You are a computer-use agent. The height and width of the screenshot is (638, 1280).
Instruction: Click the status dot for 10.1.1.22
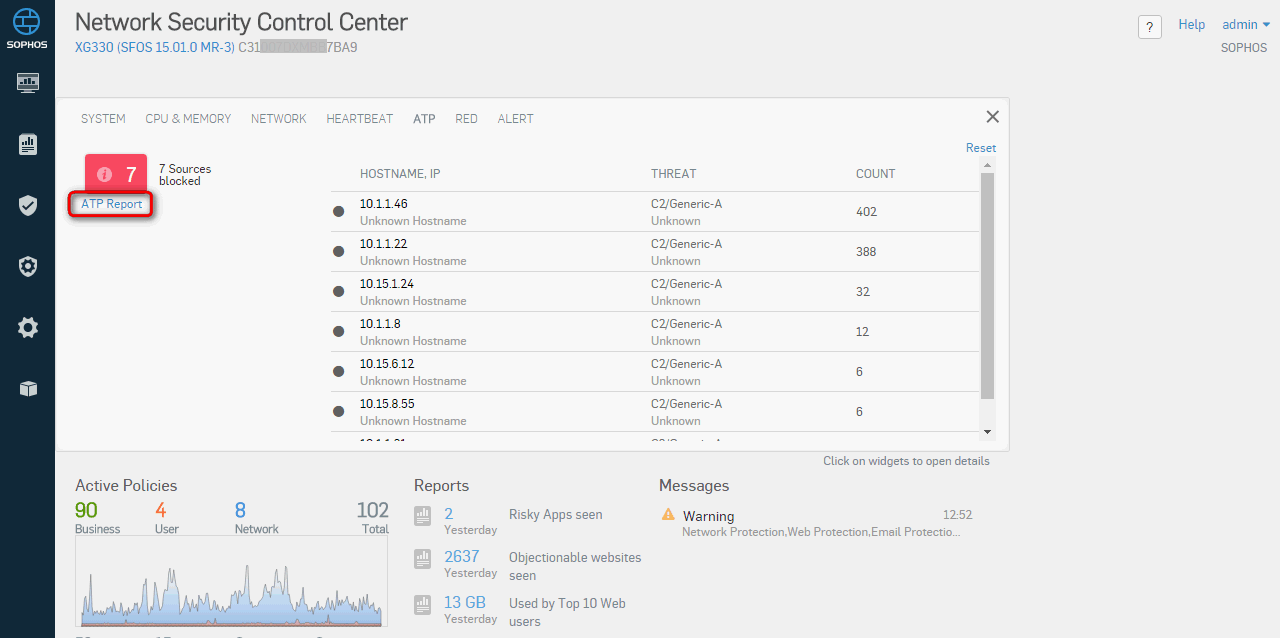coord(339,252)
